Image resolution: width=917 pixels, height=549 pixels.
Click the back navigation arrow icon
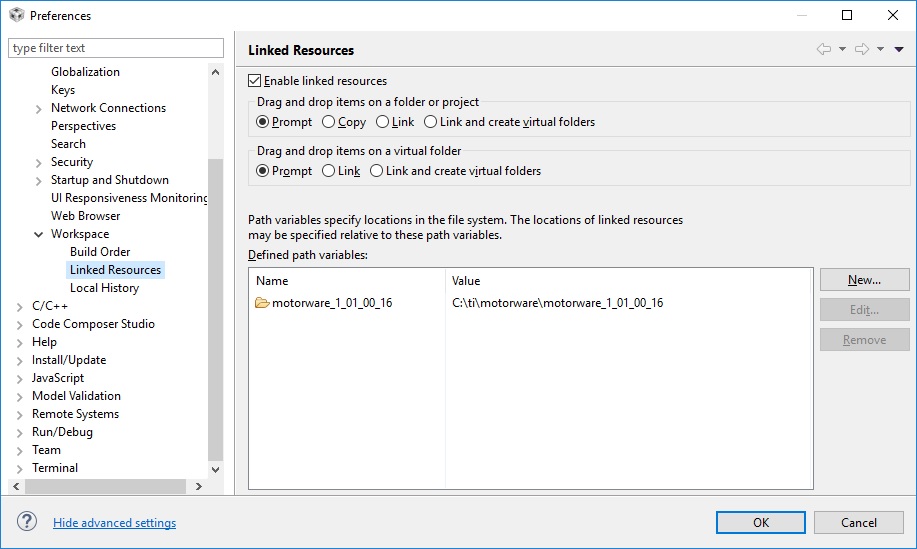(x=824, y=49)
